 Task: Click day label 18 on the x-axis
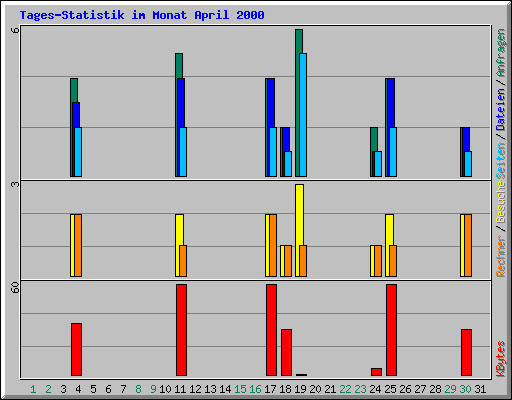point(285,389)
